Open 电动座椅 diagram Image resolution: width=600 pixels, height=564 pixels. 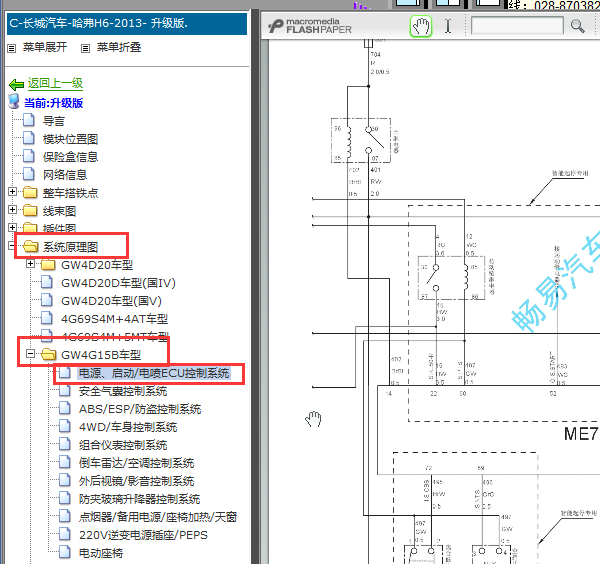[x=101, y=553]
